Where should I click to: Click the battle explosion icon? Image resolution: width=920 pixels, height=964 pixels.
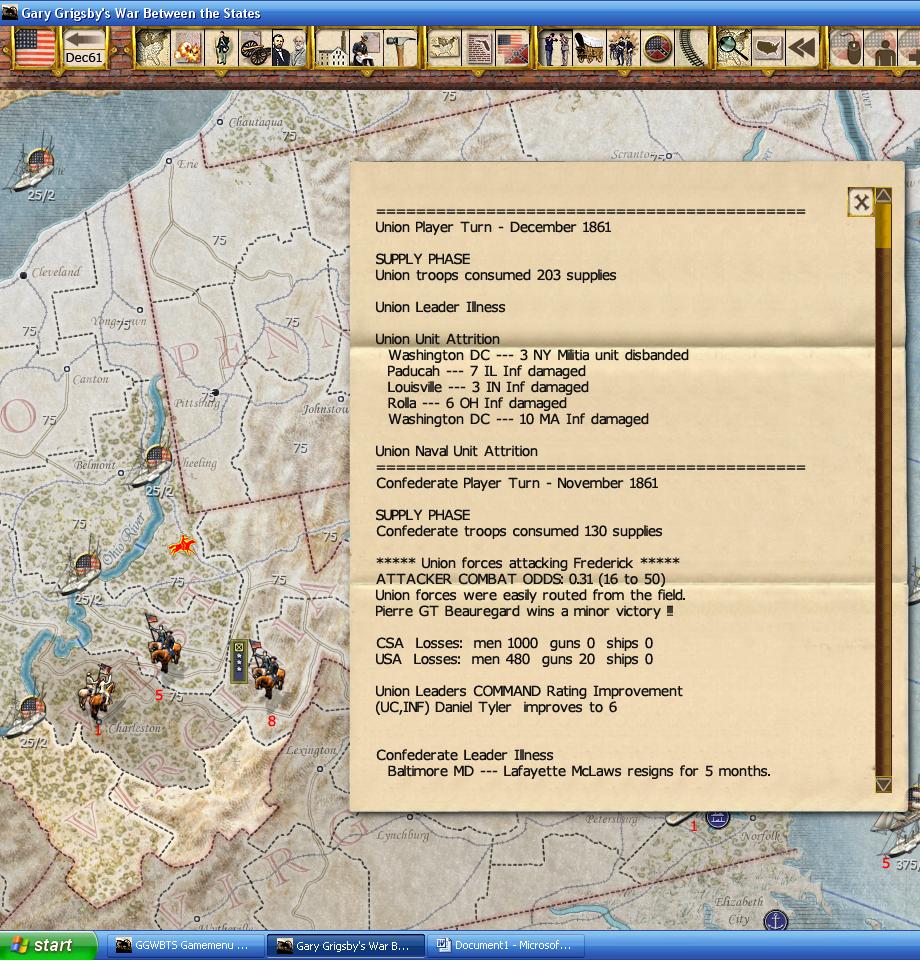click(188, 47)
